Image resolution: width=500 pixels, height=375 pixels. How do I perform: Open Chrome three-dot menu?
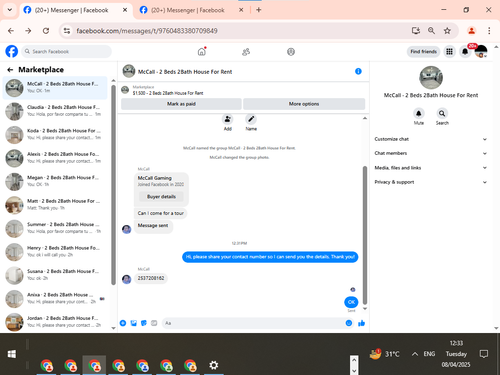click(489, 31)
